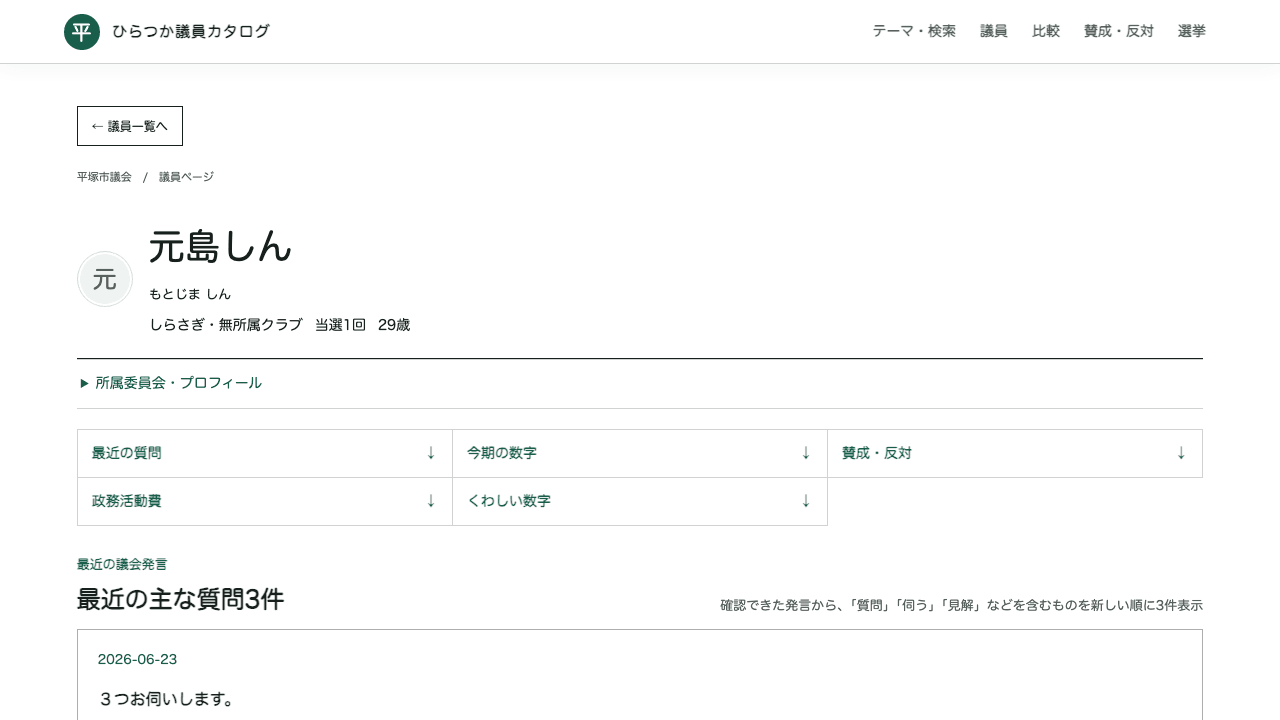Screen dimensions: 1280x720
Task: Jump to the 賛成・反対 section card
Action: click(x=1015, y=453)
